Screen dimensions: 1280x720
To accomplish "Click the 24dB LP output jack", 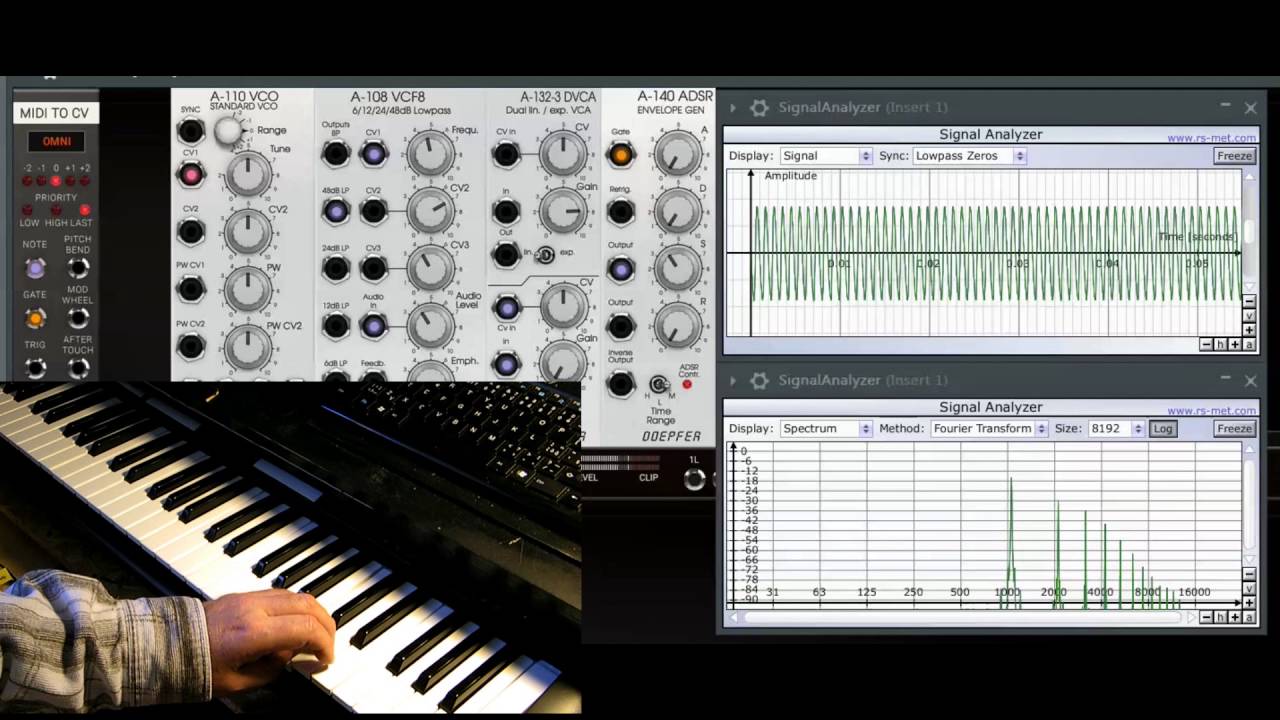I will click(x=336, y=268).
